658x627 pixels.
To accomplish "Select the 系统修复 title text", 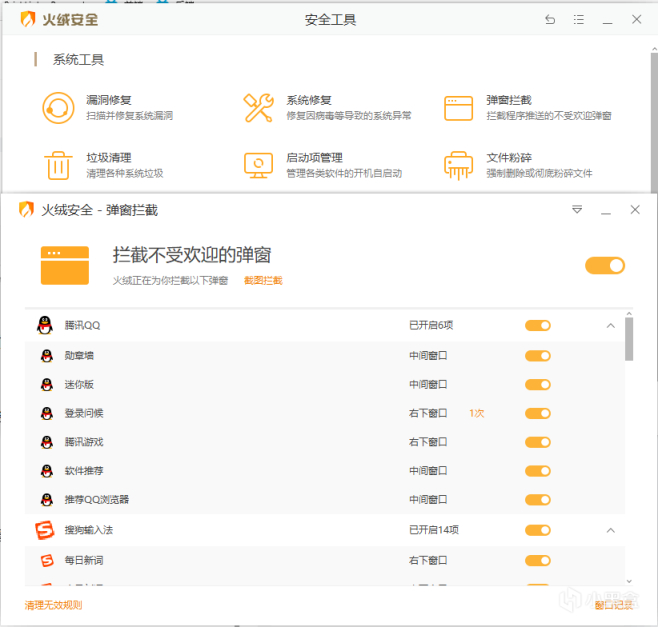I will coord(309,100).
